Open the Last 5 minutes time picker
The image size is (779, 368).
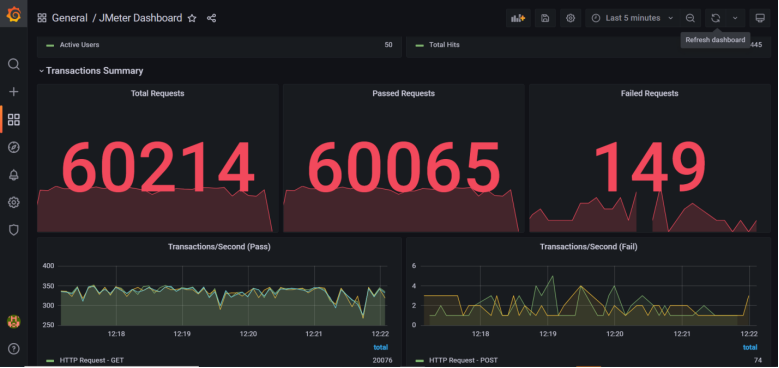pyautogui.click(x=632, y=18)
